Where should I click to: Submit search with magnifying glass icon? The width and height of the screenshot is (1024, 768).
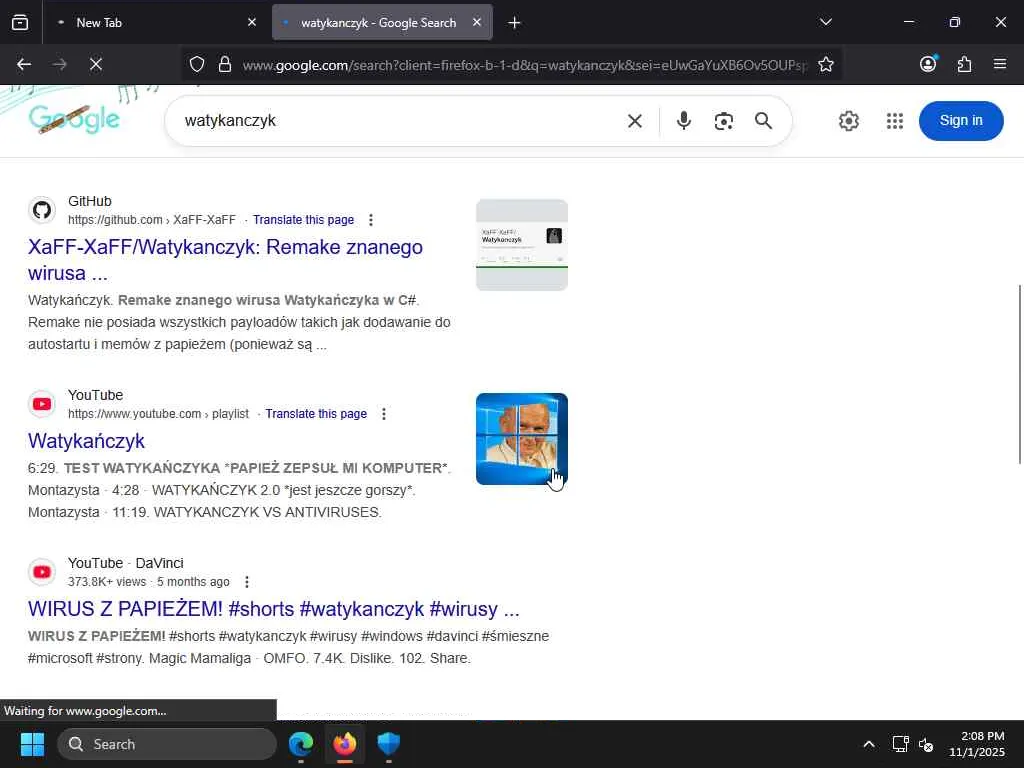pos(763,121)
